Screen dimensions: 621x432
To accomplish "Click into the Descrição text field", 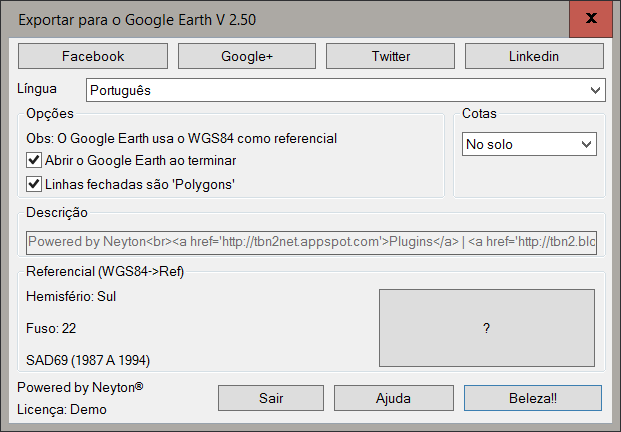I will point(311,242).
